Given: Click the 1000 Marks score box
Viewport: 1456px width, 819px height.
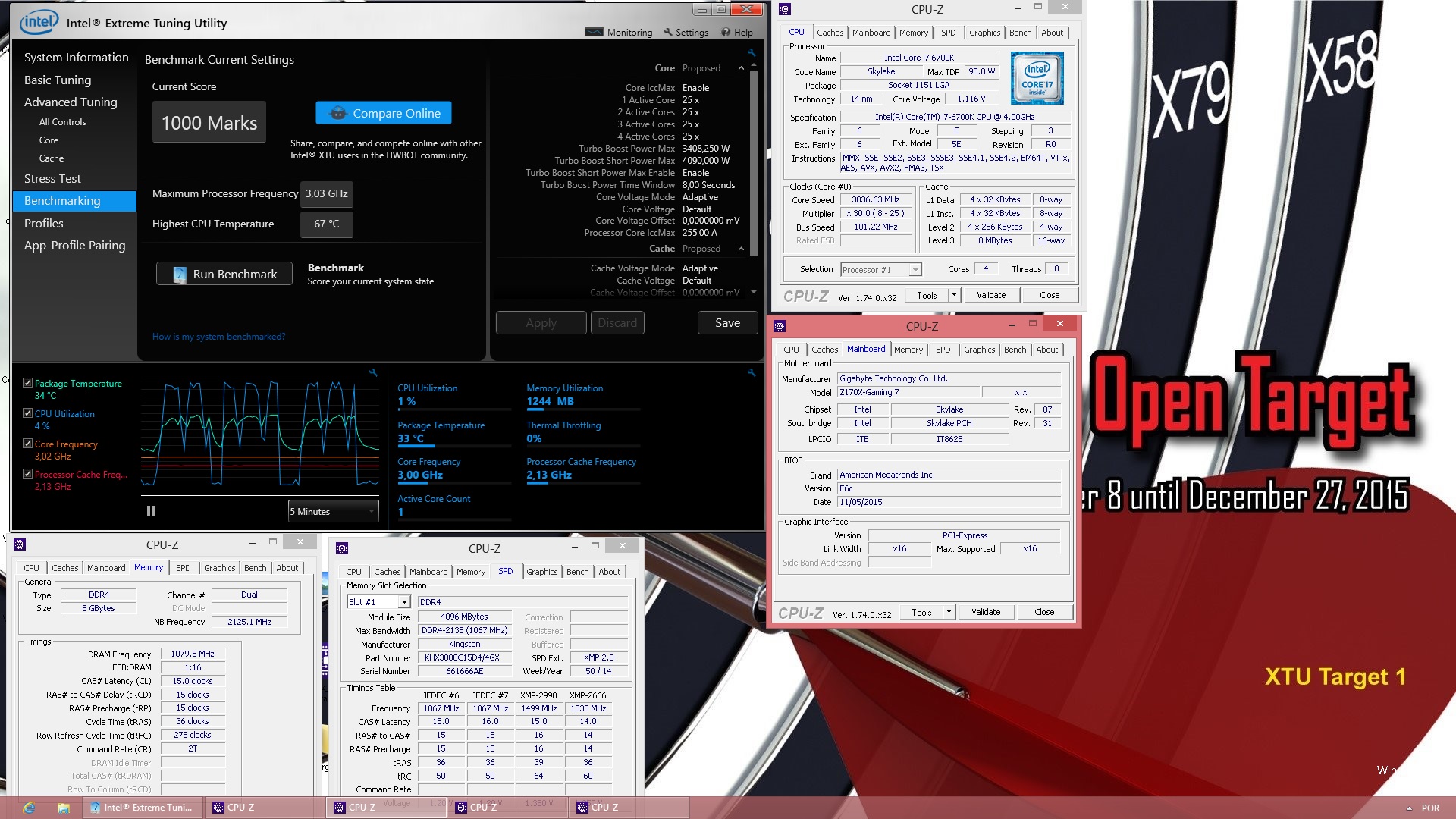Looking at the screenshot, I should click(209, 122).
